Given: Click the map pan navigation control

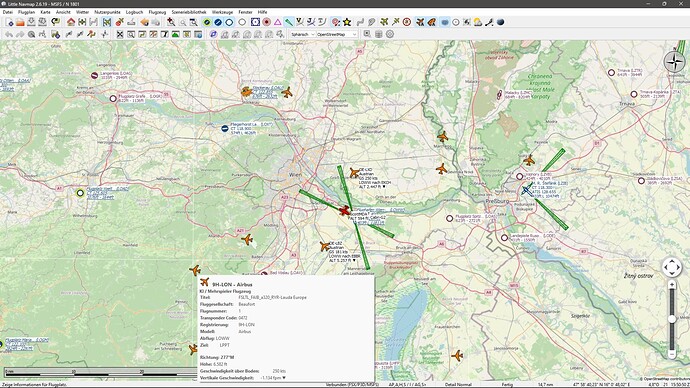Looking at the screenshot, I should pos(672,267).
